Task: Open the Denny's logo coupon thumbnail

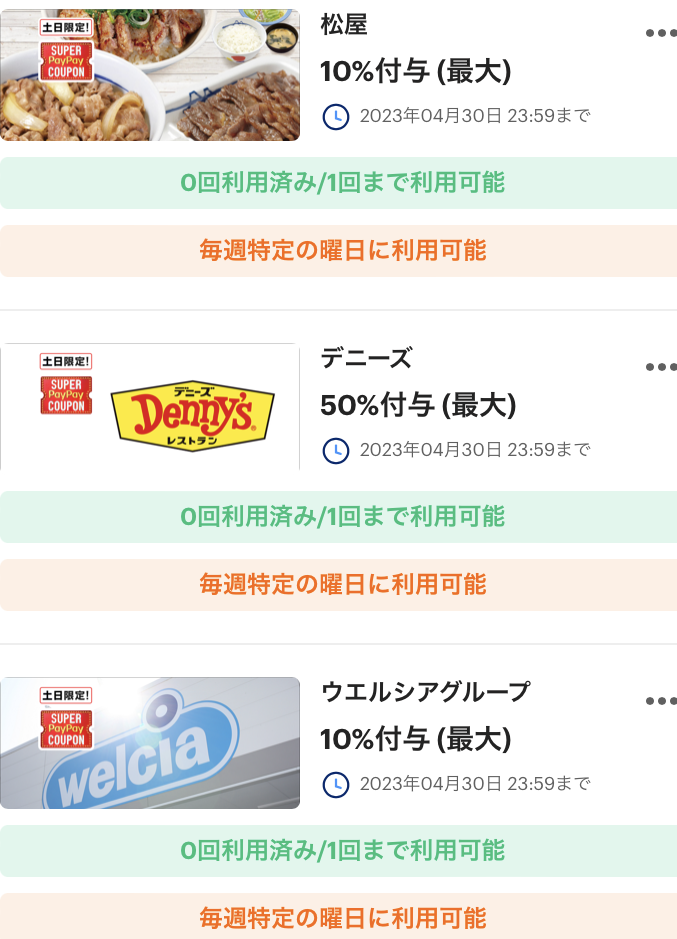Action: point(150,407)
